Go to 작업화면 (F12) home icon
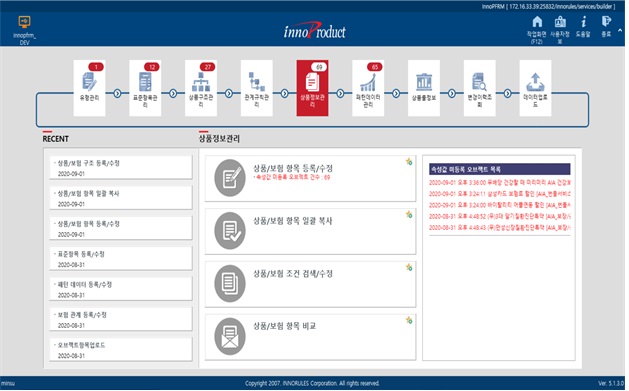 pyautogui.click(x=537, y=22)
